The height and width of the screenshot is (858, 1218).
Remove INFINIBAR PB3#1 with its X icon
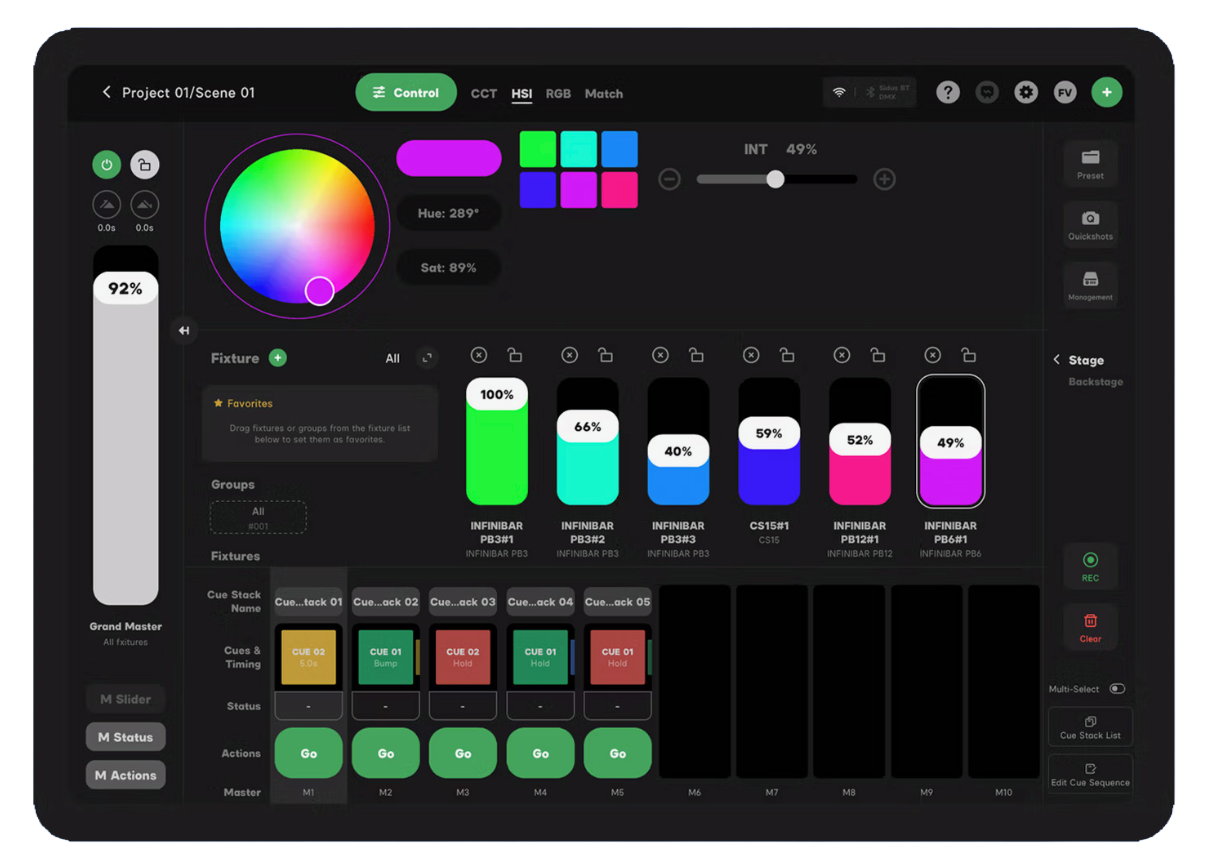coord(479,355)
